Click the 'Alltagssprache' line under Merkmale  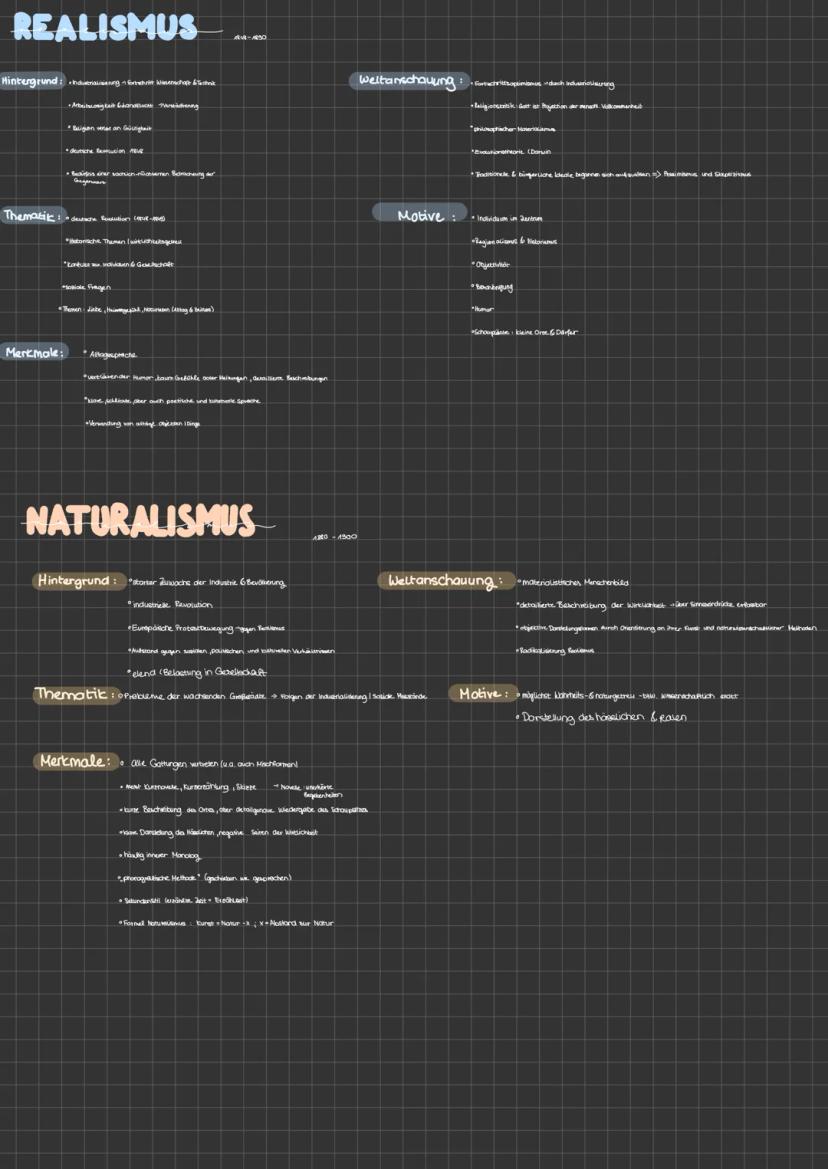[x=113, y=353]
